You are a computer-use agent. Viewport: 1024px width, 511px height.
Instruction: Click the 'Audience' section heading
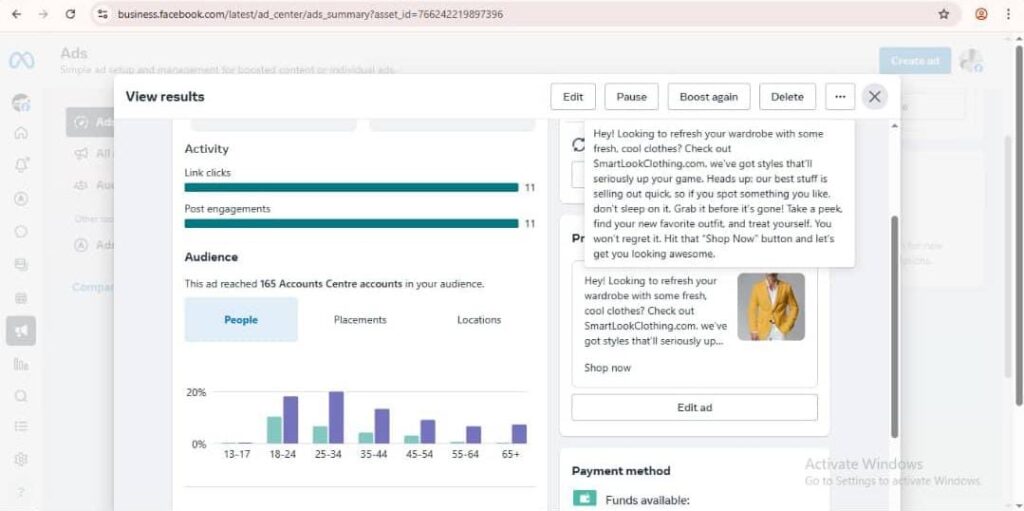coord(211,257)
